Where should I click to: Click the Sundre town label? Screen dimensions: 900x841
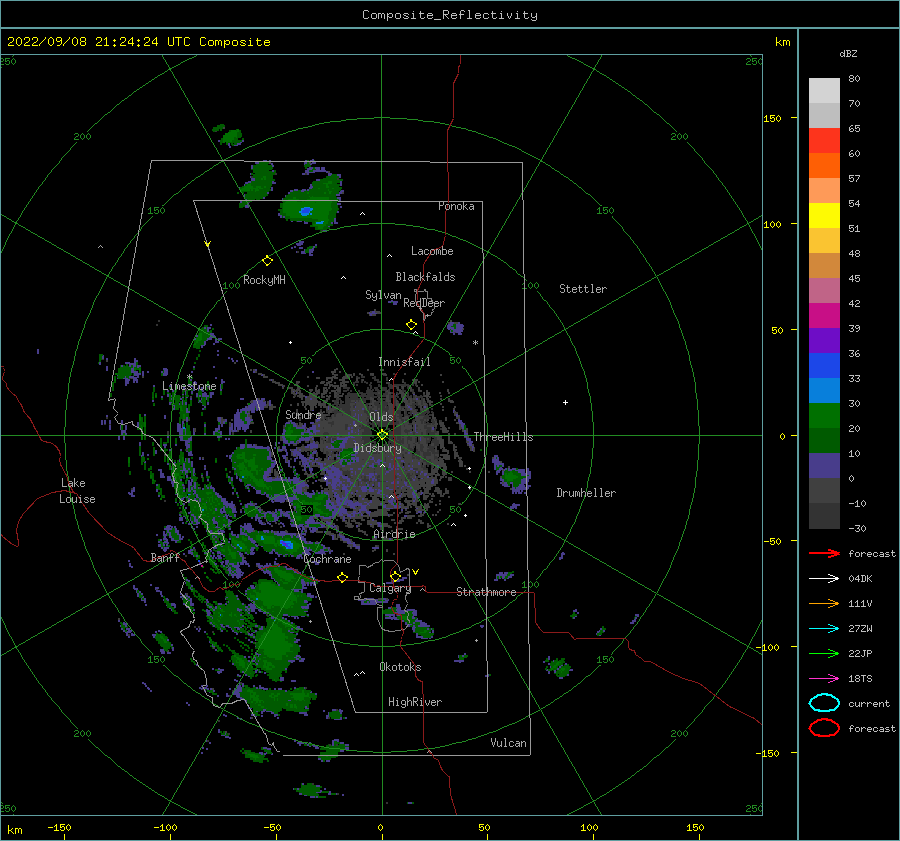tap(303, 415)
